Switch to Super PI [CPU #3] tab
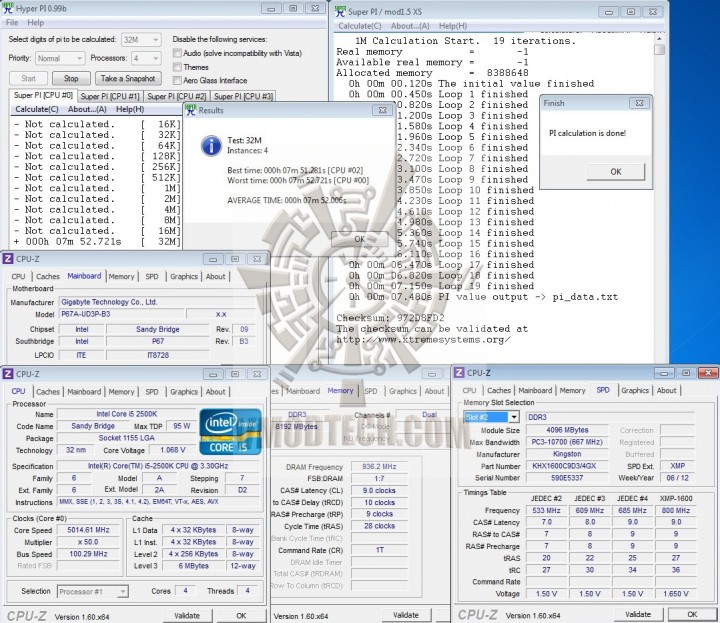The width and height of the screenshot is (720, 623). pyautogui.click(x=243, y=96)
